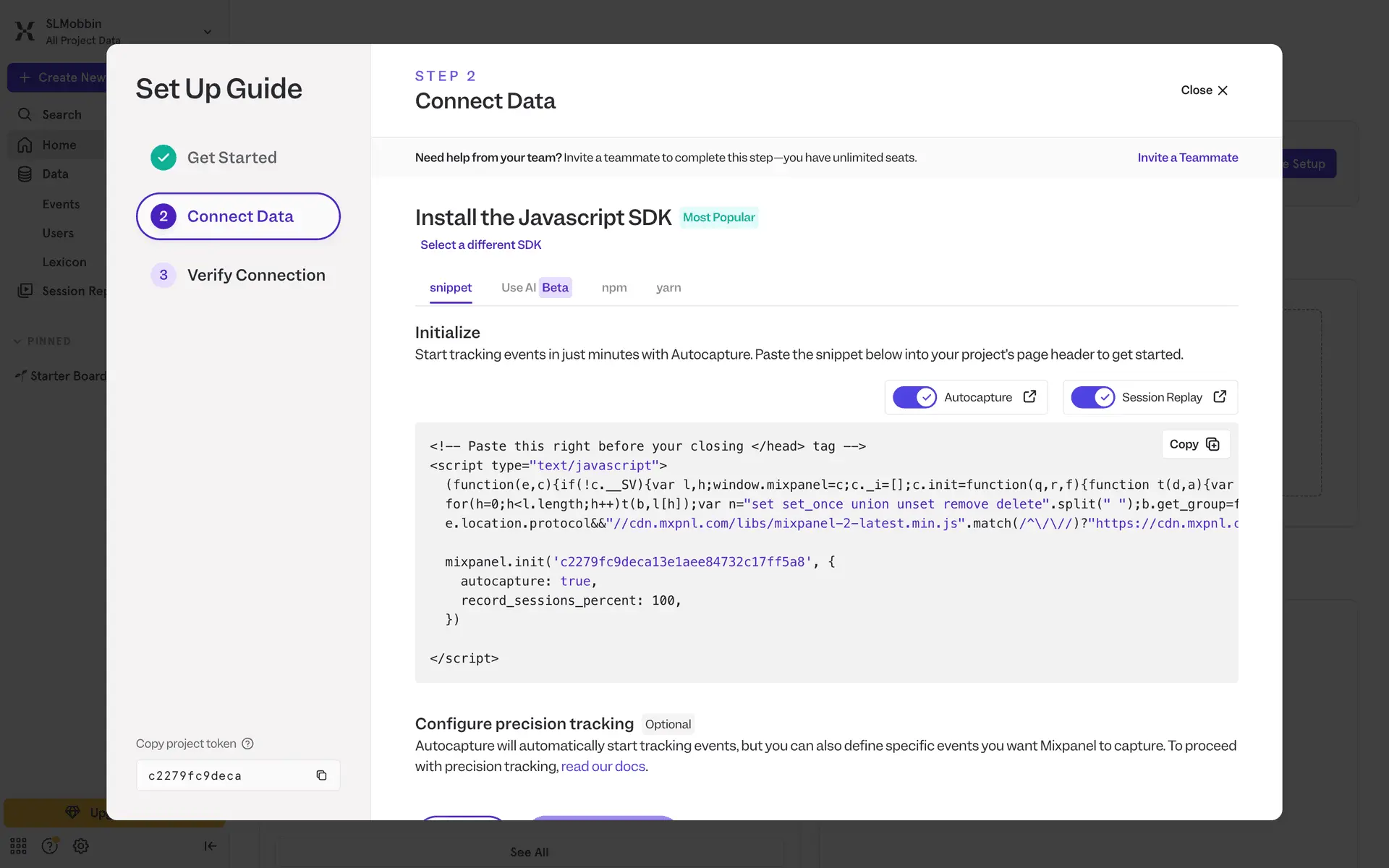
Task: Turn off the Session Replay toggle
Action: coord(1092,397)
